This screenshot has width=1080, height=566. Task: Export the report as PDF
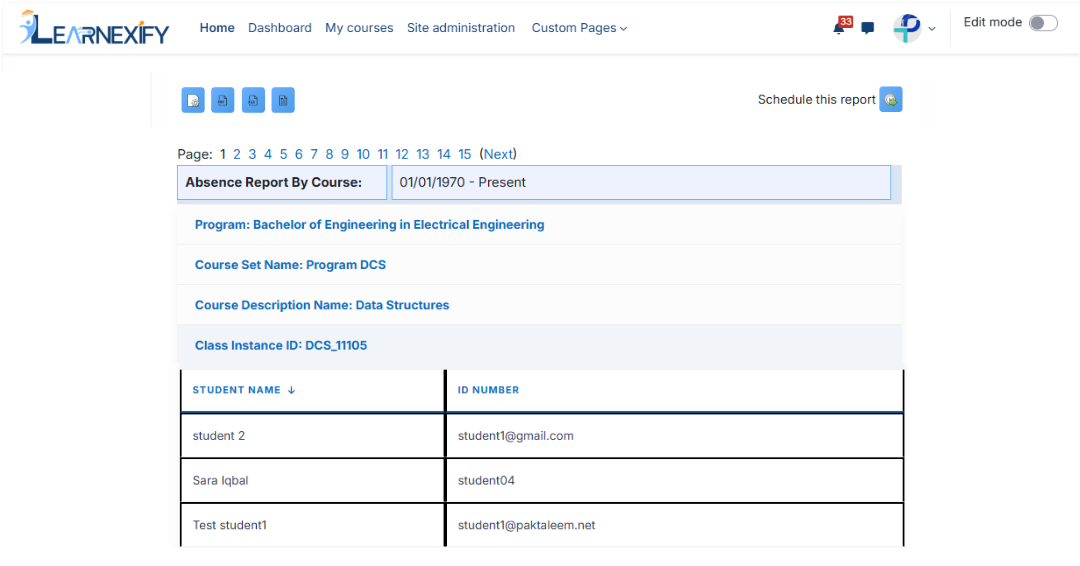(x=222, y=100)
